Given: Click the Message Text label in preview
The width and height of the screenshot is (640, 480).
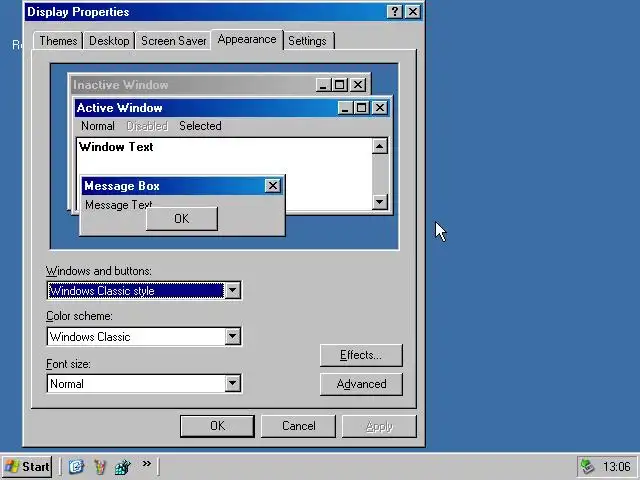Looking at the screenshot, I should (x=118, y=204).
